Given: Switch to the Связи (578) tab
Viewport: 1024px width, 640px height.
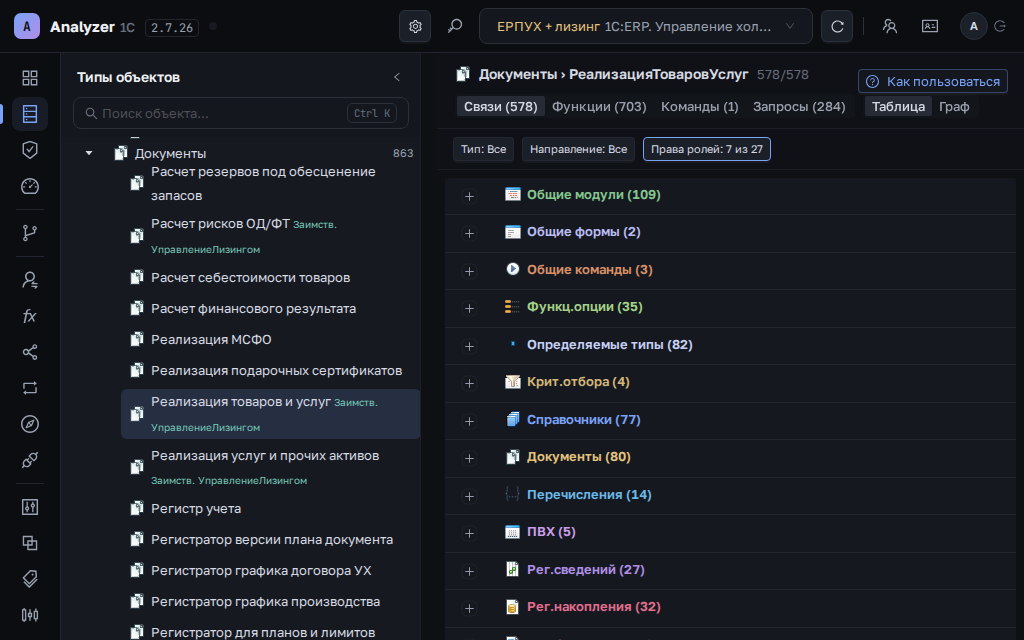Looking at the screenshot, I should click(x=500, y=106).
